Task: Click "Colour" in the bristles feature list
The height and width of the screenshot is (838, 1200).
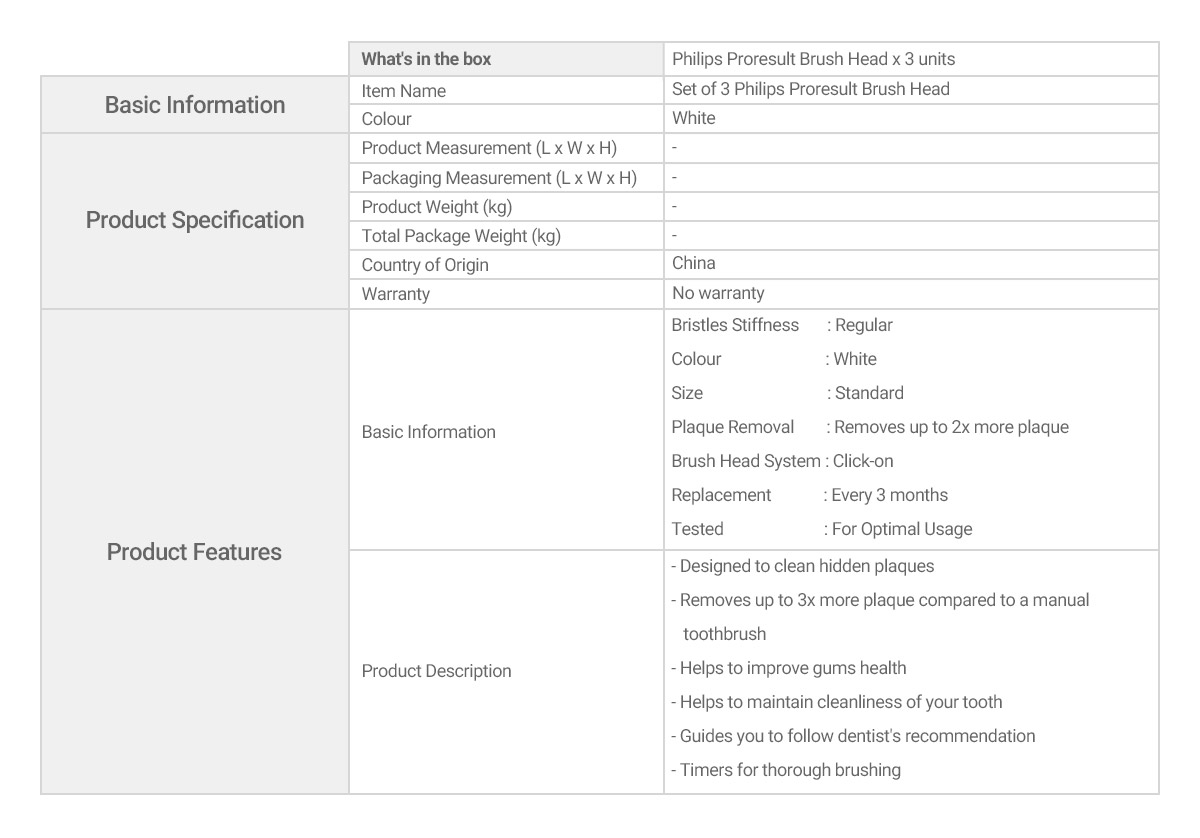Action: point(696,359)
